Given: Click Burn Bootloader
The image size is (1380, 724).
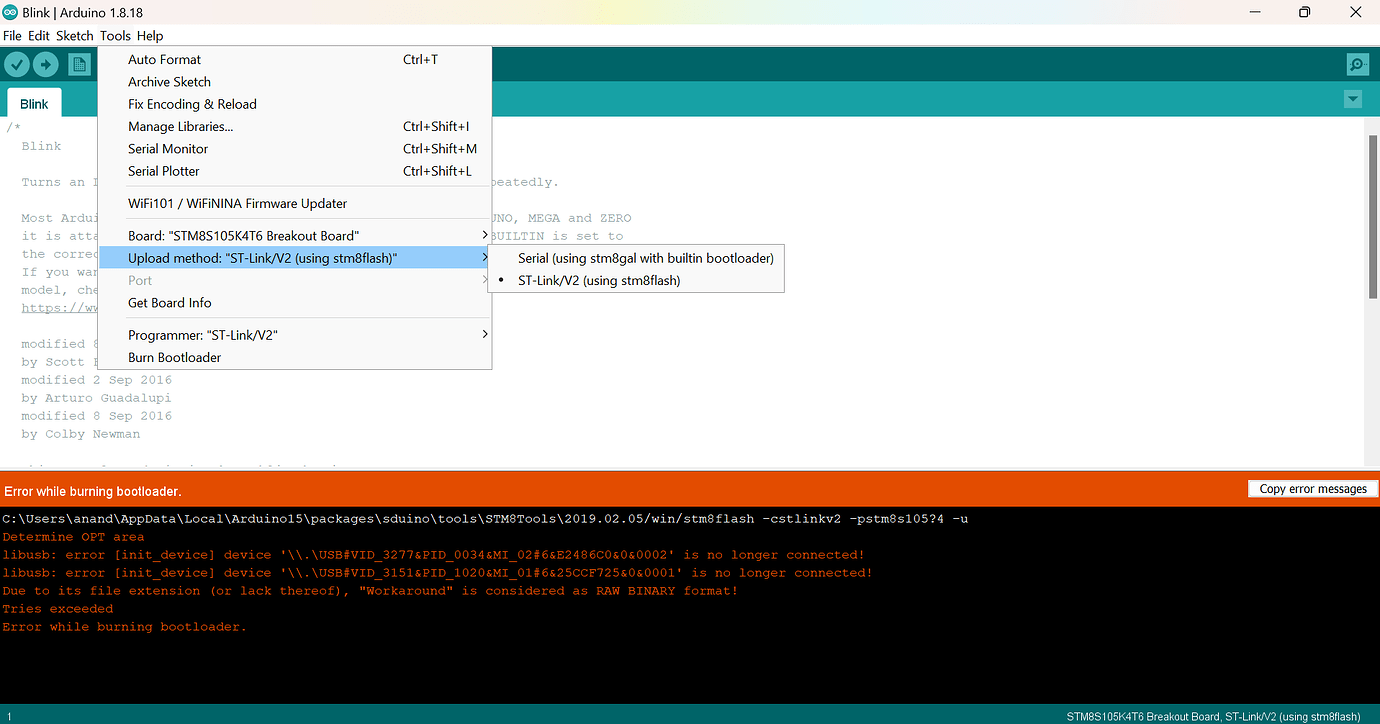Looking at the screenshot, I should pos(174,357).
